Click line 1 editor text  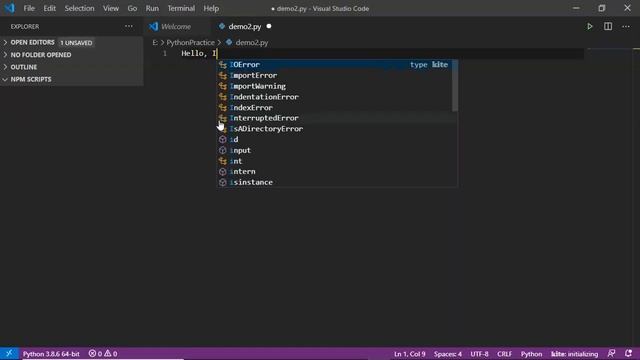pyautogui.click(x=199, y=53)
